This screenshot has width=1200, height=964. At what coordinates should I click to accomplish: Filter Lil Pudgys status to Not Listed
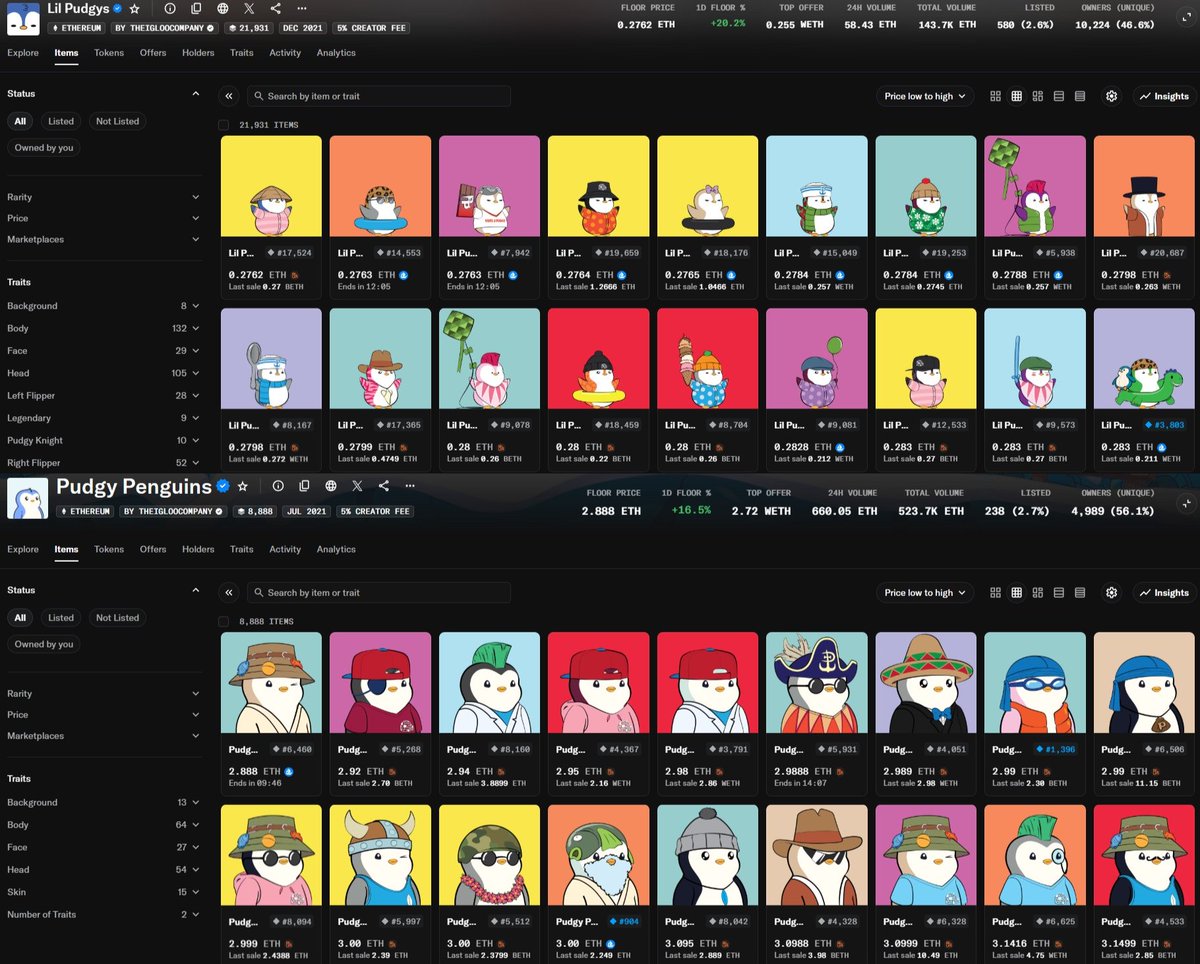(x=117, y=121)
